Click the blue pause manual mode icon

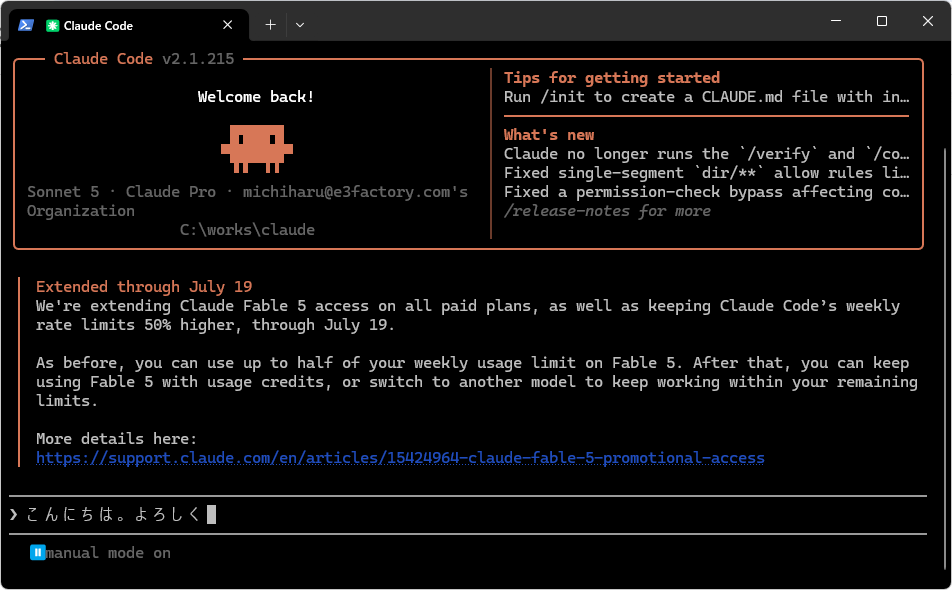tap(38, 552)
